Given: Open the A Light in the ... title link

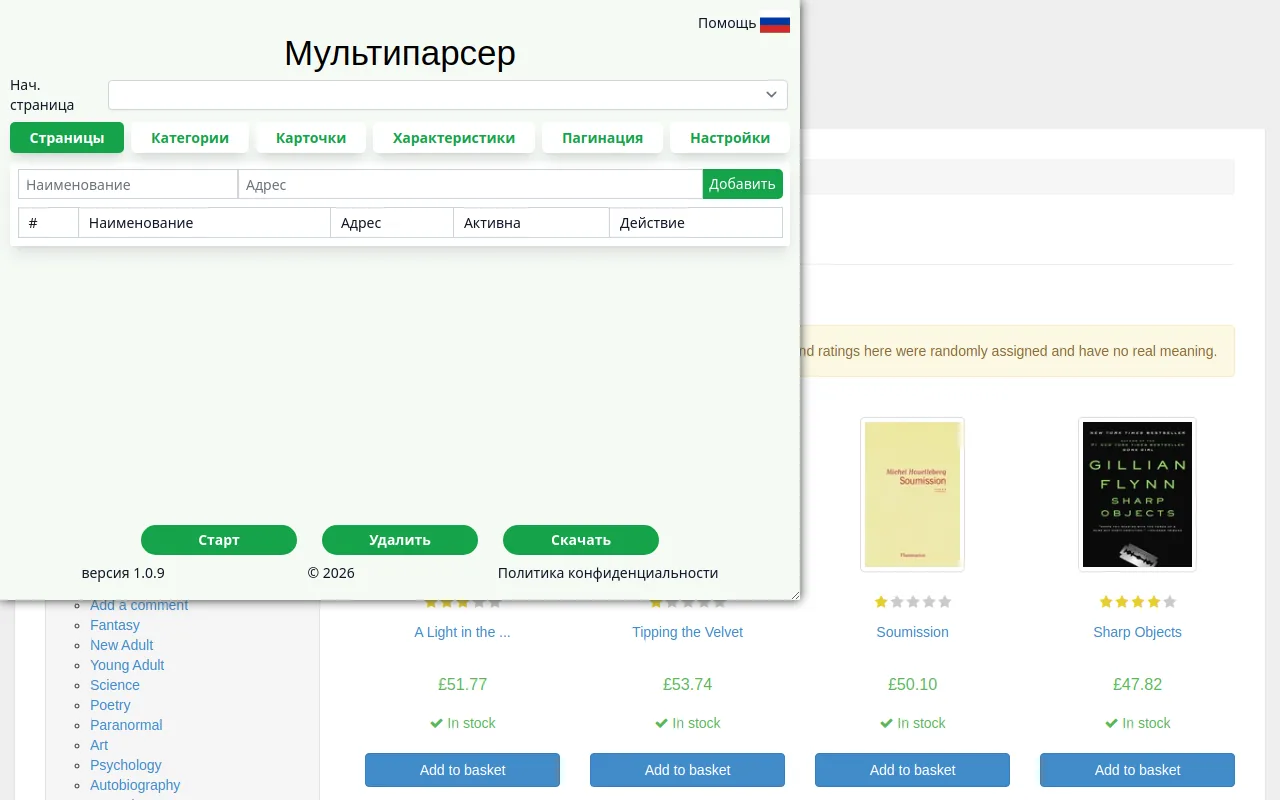Looking at the screenshot, I should coord(462,632).
